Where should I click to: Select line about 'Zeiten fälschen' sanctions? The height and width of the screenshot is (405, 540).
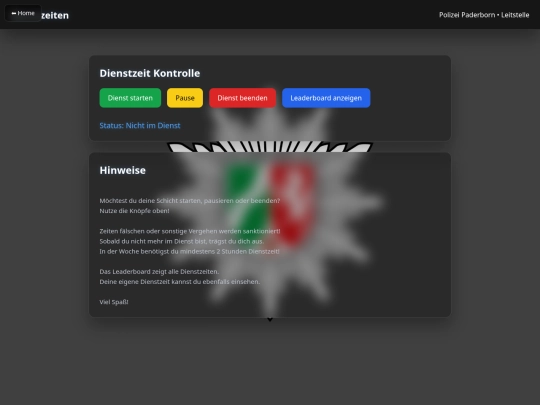tap(190, 231)
